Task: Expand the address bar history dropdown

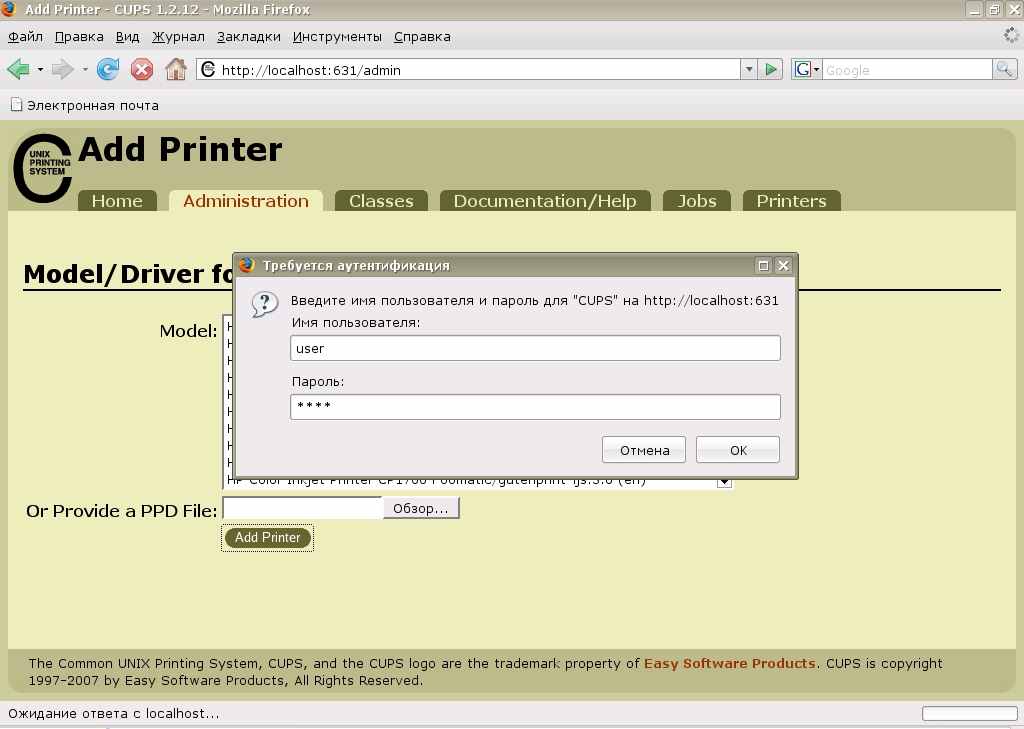Action: point(749,69)
